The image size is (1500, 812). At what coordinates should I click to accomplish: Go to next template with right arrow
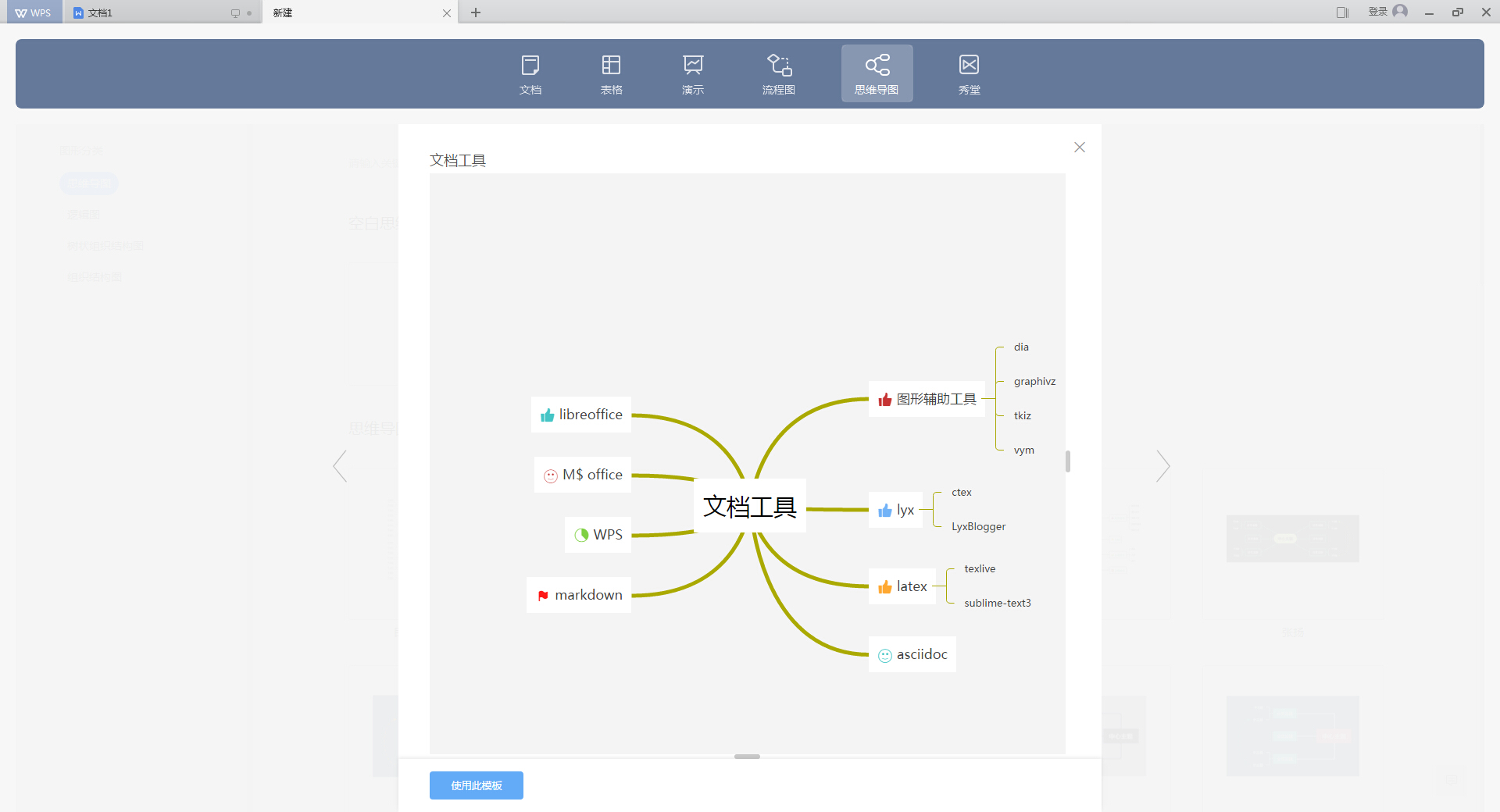tap(1162, 466)
